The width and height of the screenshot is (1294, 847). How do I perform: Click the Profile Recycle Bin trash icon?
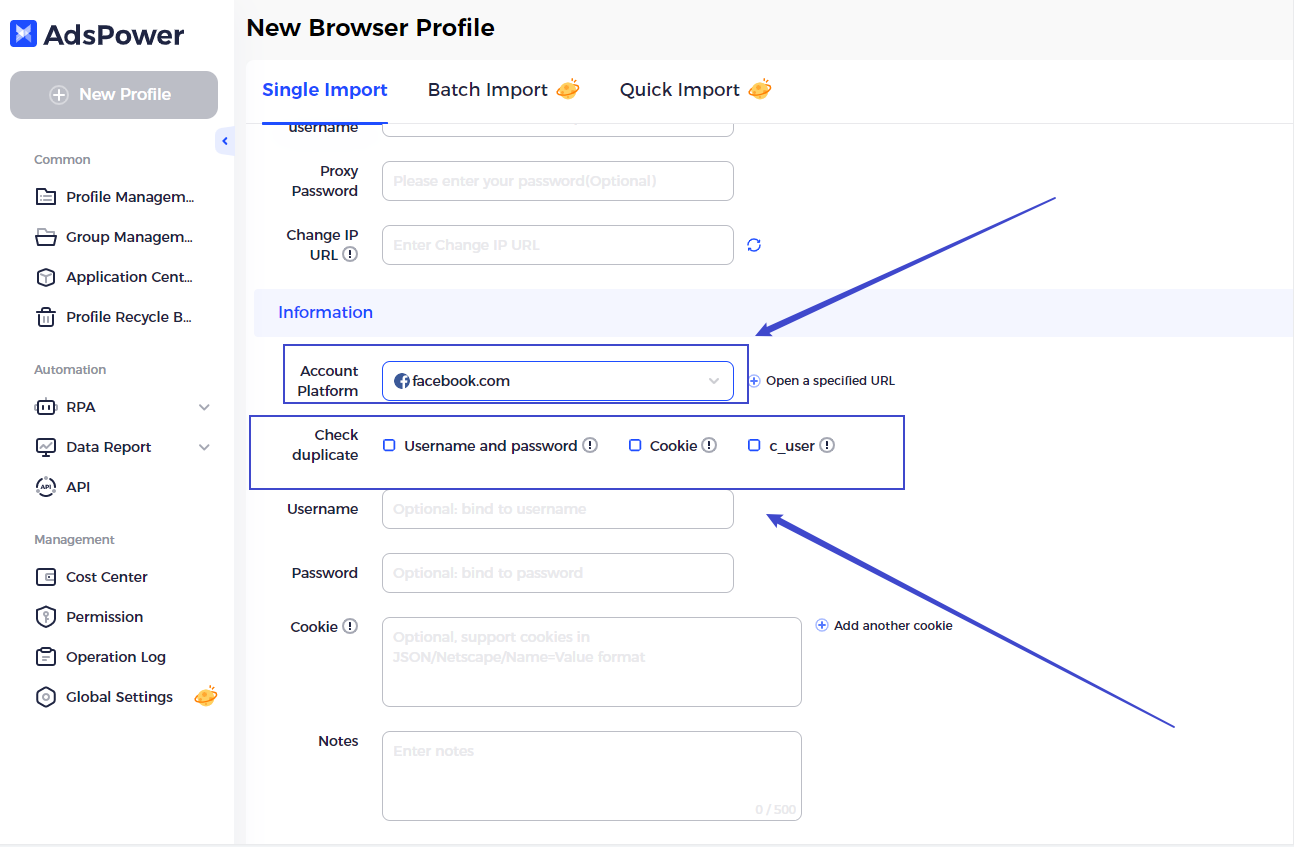point(45,317)
